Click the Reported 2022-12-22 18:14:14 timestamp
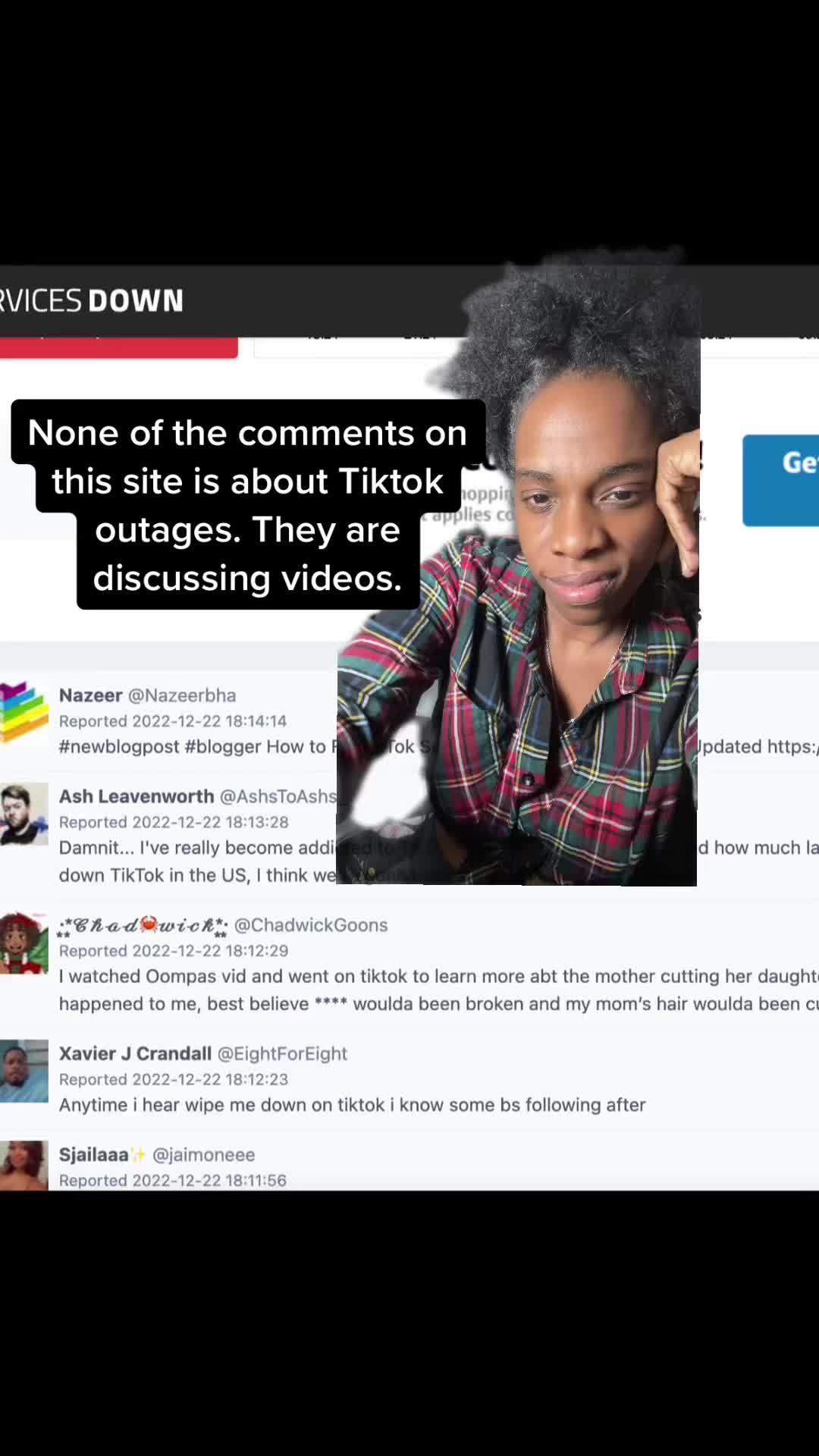Image resolution: width=819 pixels, height=1456 pixels. [x=173, y=721]
